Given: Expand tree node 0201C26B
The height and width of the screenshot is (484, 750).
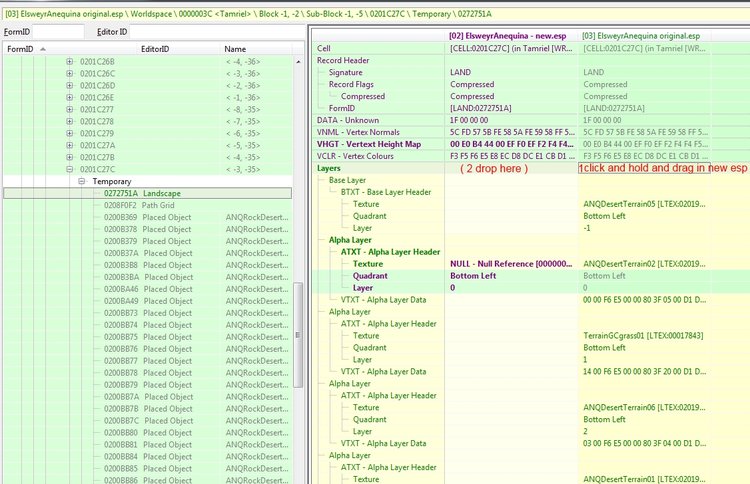Looking at the screenshot, I should [69, 62].
